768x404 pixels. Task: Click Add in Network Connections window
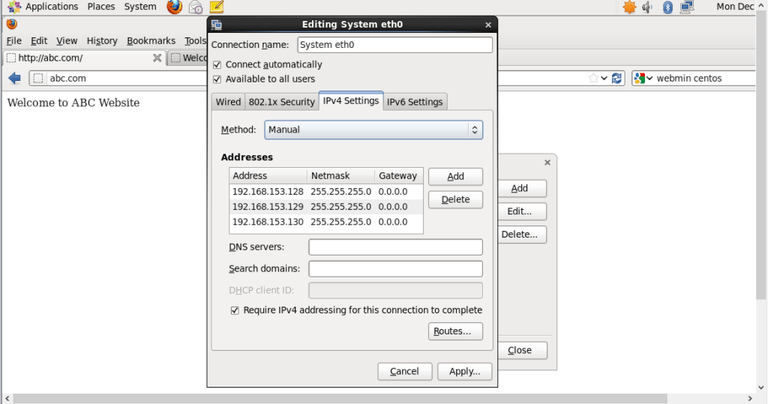pos(522,189)
